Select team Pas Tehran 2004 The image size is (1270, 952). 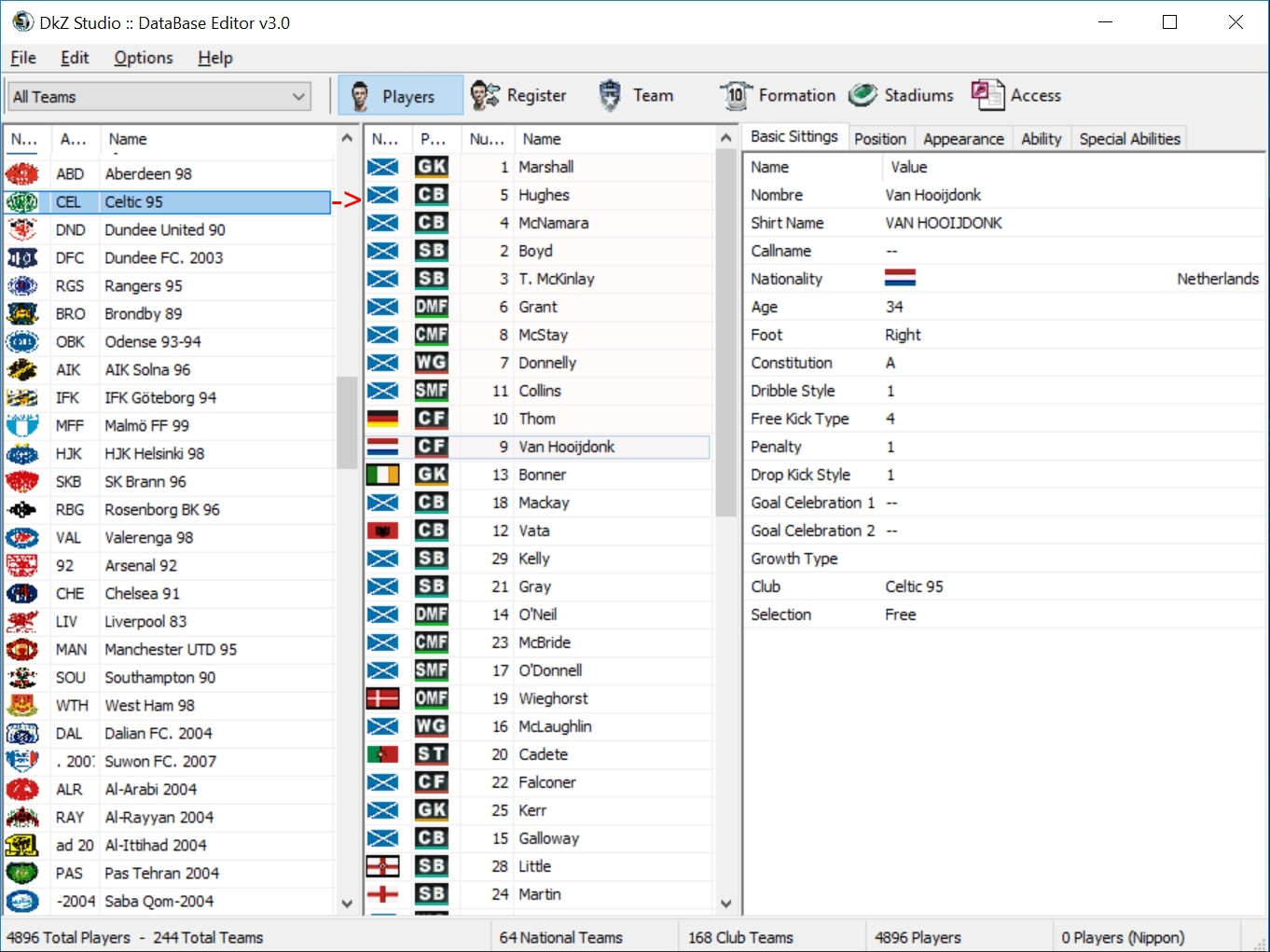(169, 873)
